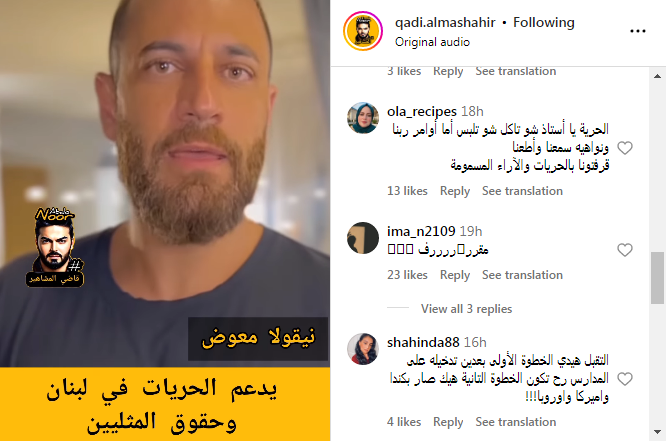Viewport: 666px width, 441px height.
Task: Open ima_n2109 avatar
Action: 363,238
